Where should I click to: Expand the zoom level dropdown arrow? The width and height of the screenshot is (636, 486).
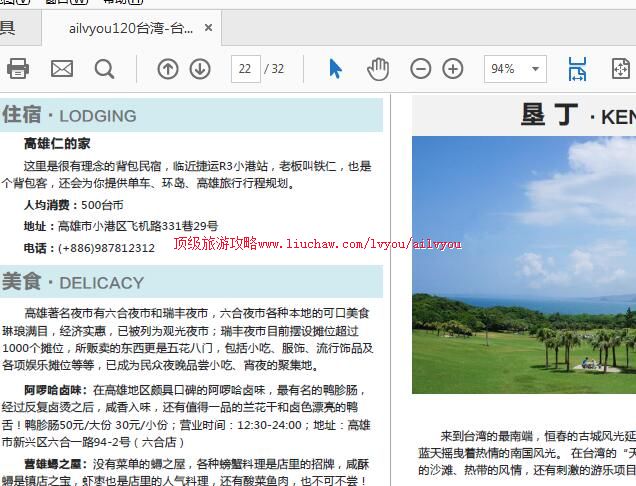point(535,69)
